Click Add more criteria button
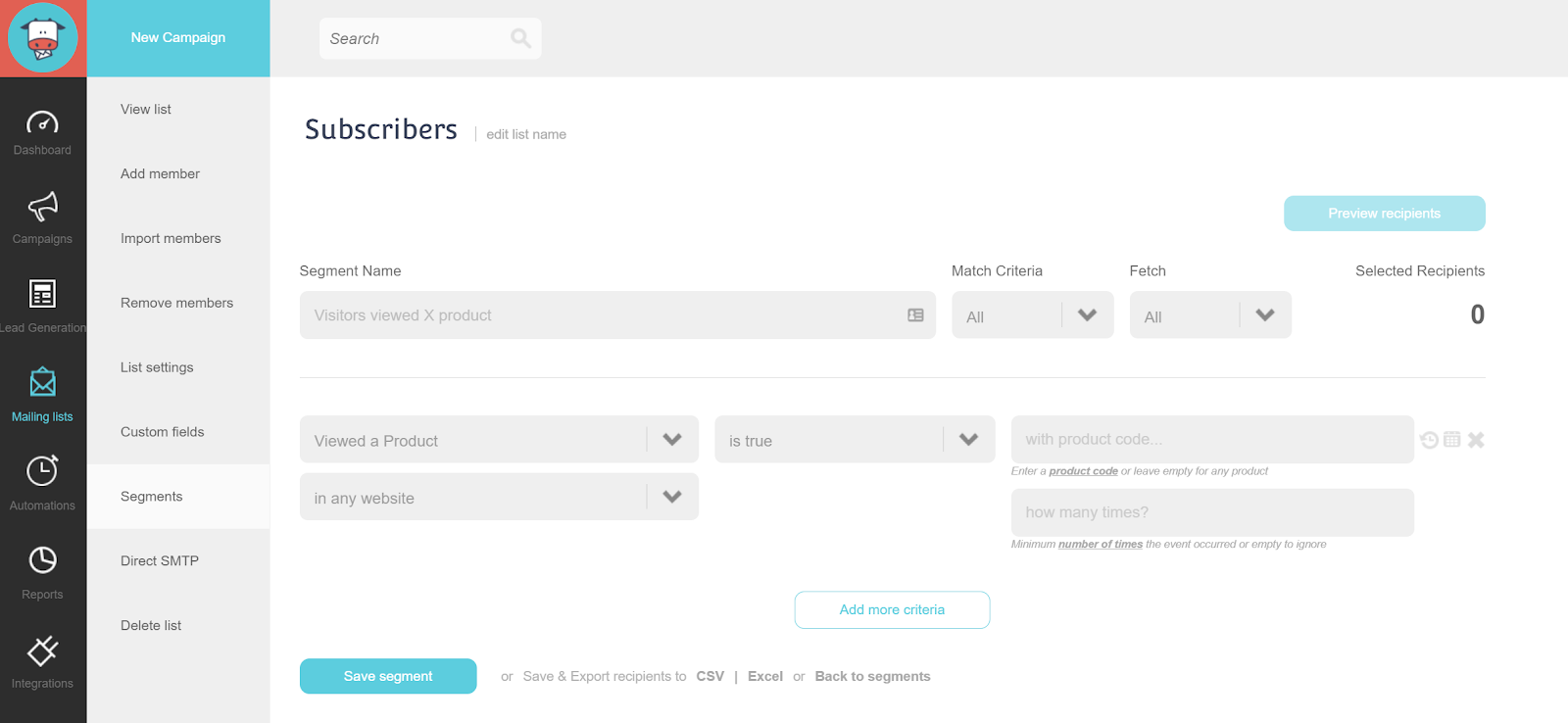Screen dimensions: 1568x723 tap(892, 609)
